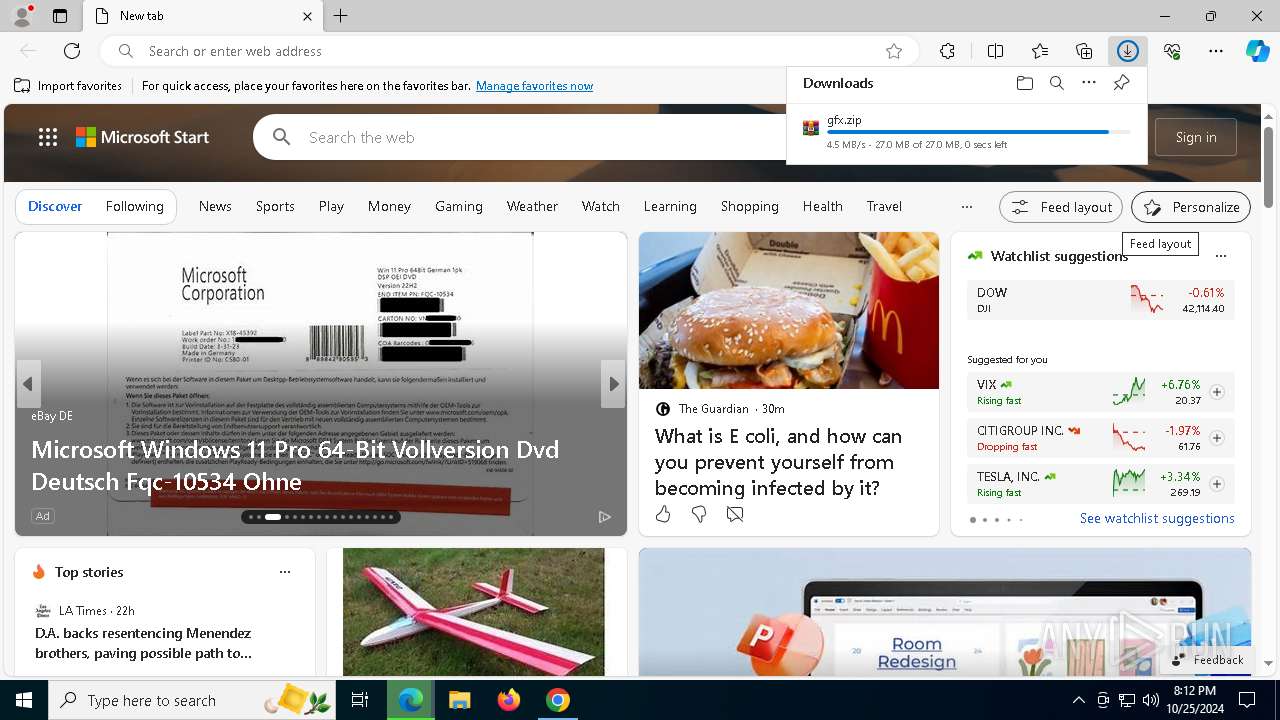The height and width of the screenshot is (720, 1280).
Task: Open Settings and more menu
Action: point(1216,51)
